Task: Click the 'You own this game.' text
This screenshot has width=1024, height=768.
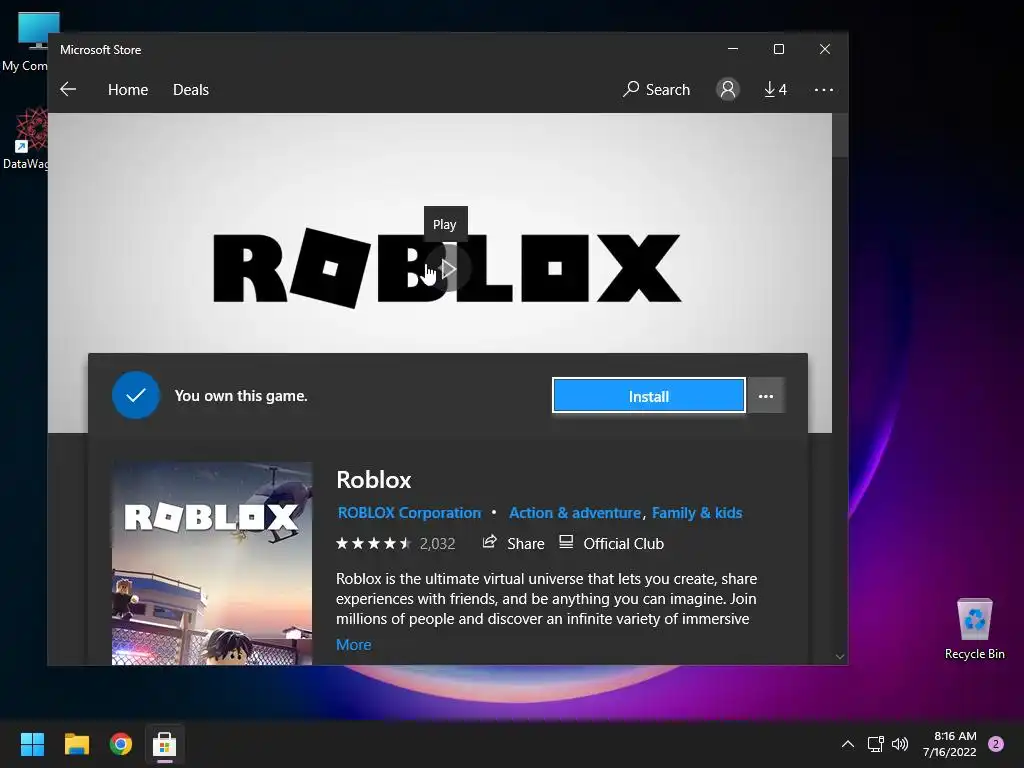Action: (x=241, y=396)
